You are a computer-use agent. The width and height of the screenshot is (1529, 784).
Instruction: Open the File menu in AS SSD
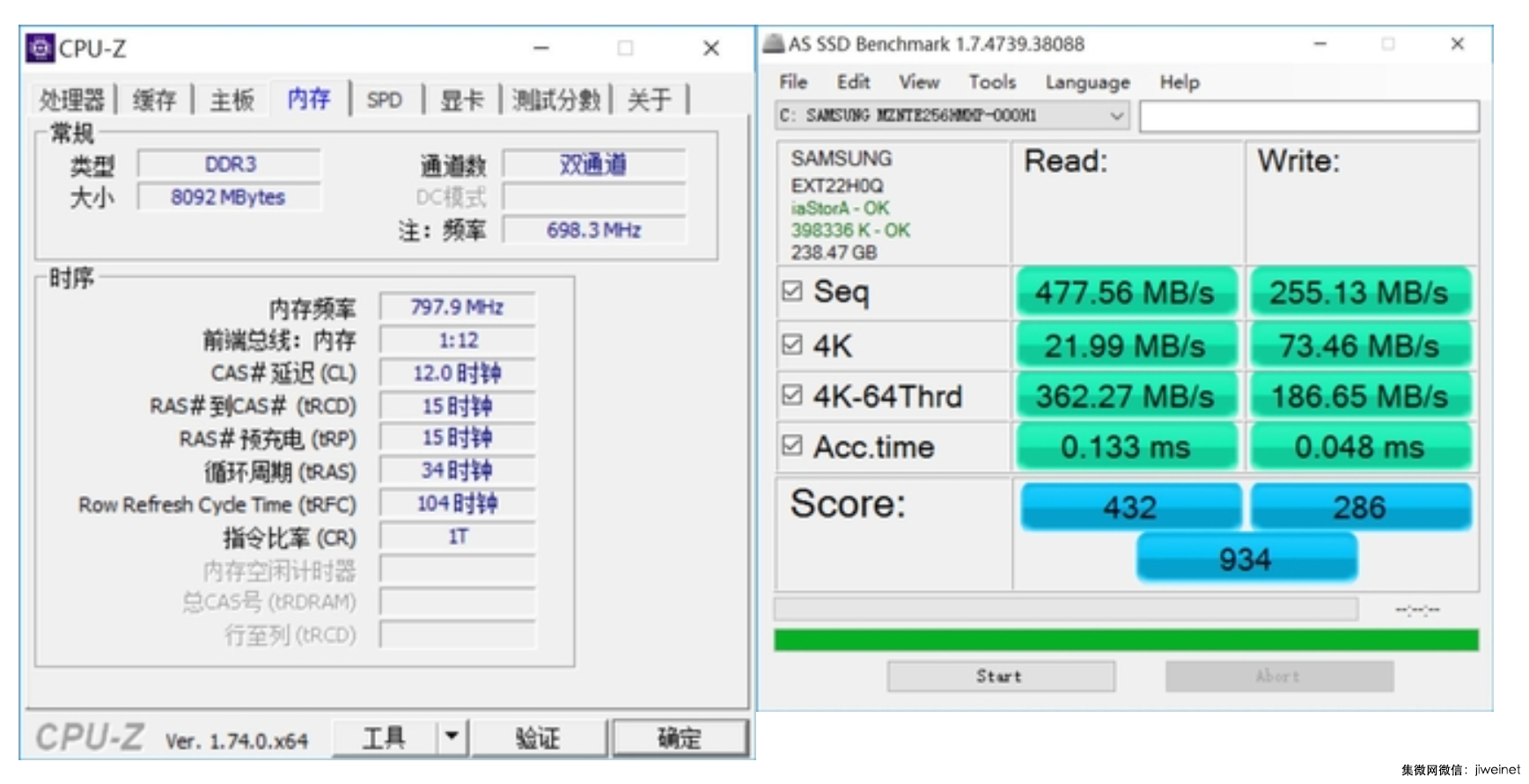pos(793,82)
